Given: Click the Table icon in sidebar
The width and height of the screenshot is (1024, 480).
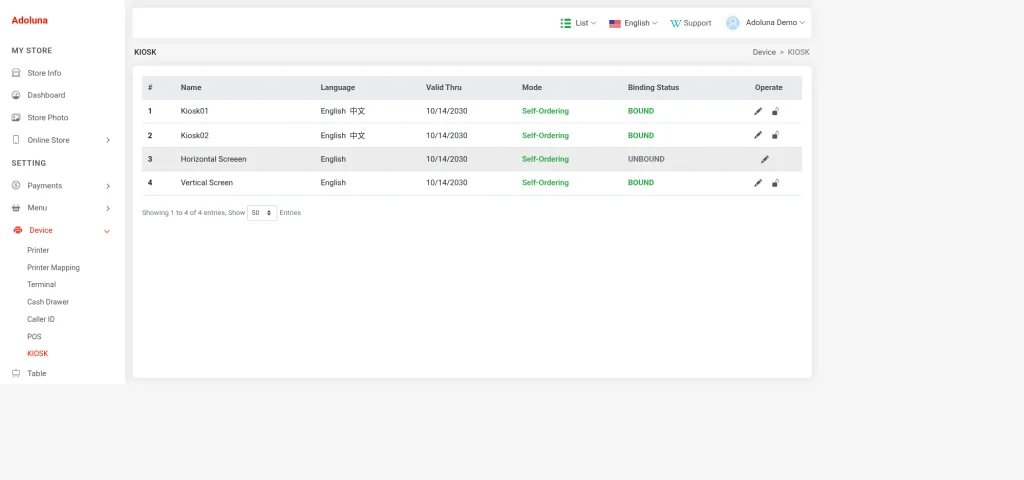Looking at the screenshot, I should (x=16, y=374).
